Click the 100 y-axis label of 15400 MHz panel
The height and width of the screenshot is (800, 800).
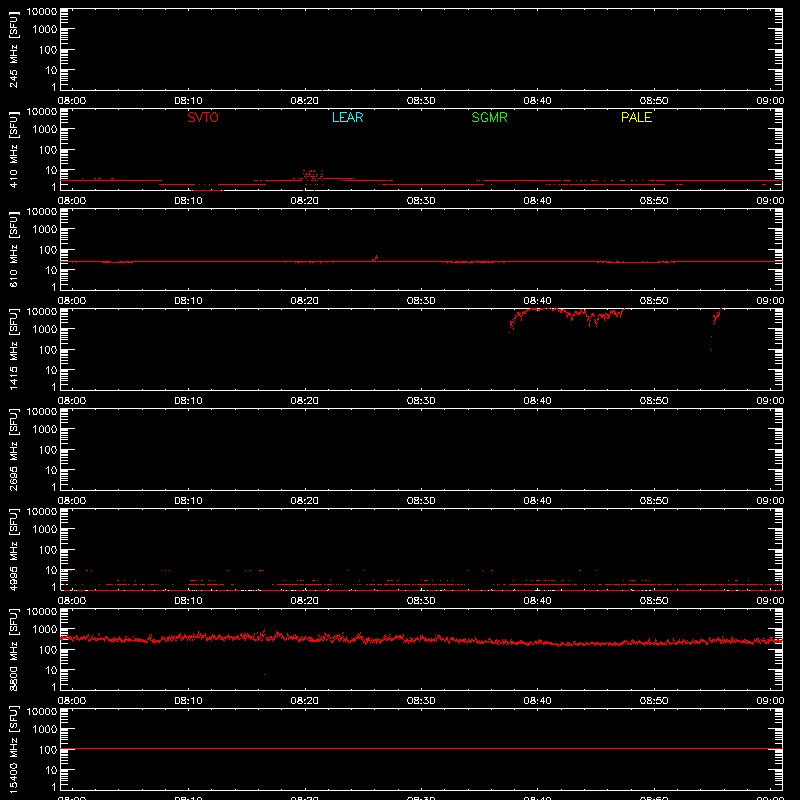48,749
